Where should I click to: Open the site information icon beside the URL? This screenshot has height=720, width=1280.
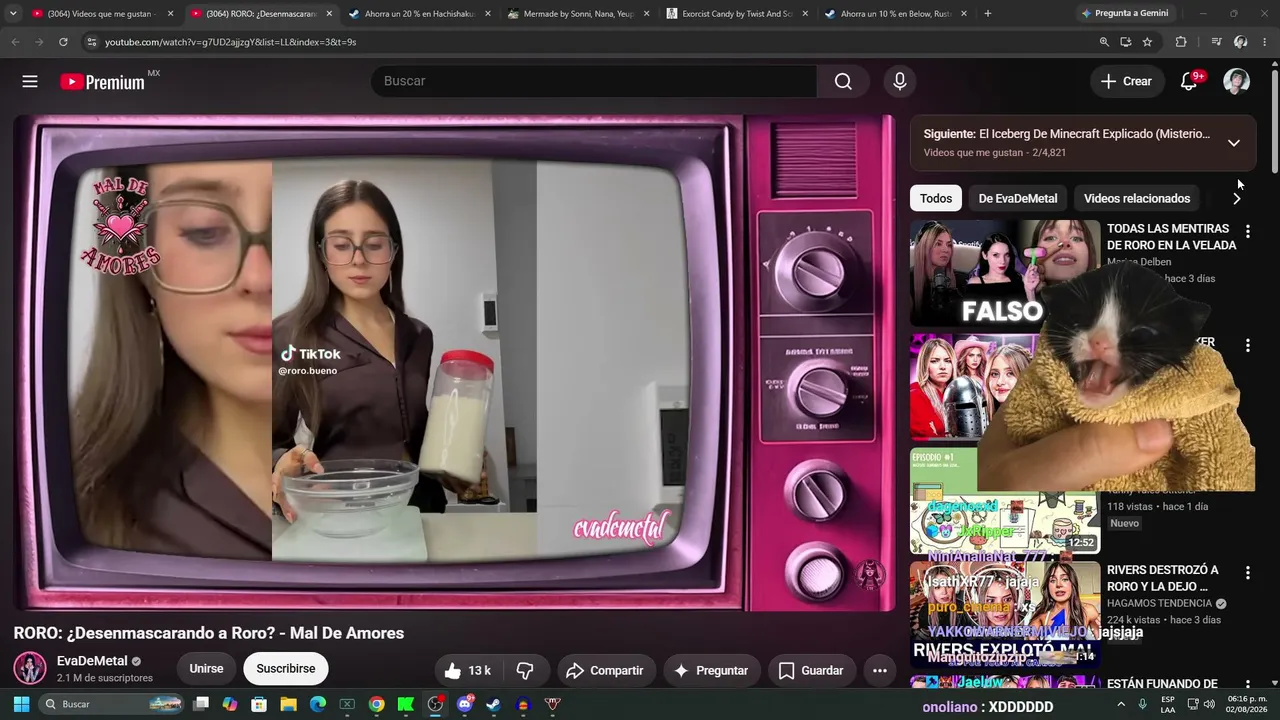click(x=91, y=42)
